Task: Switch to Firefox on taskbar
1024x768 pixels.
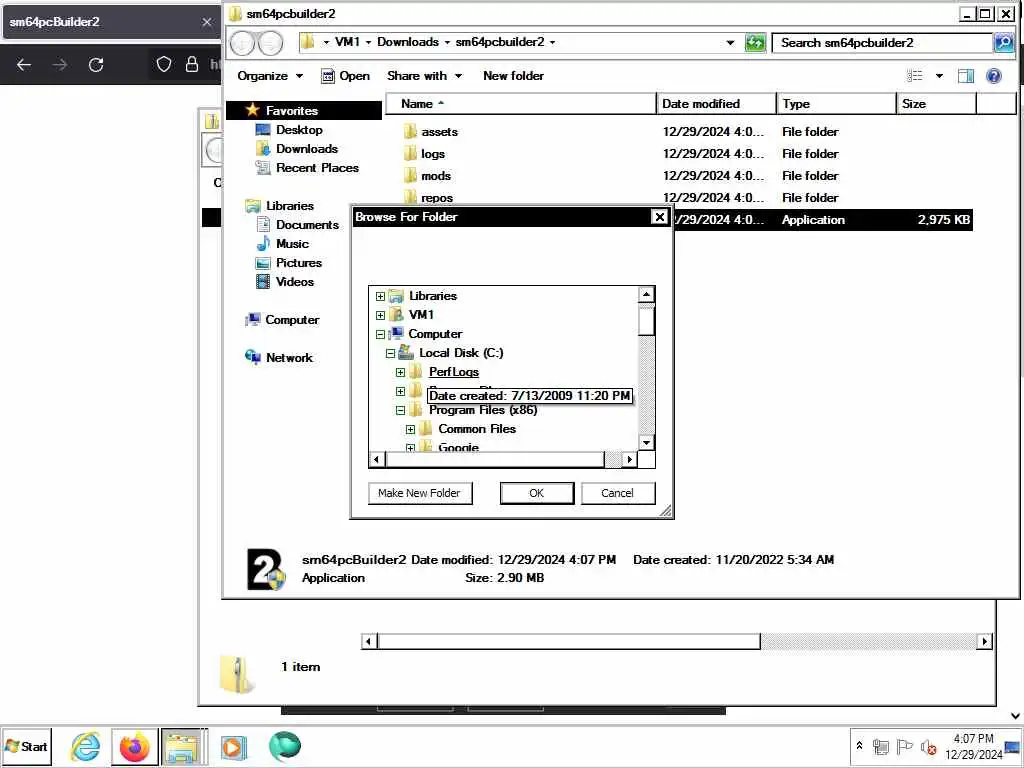Action: pos(135,746)
